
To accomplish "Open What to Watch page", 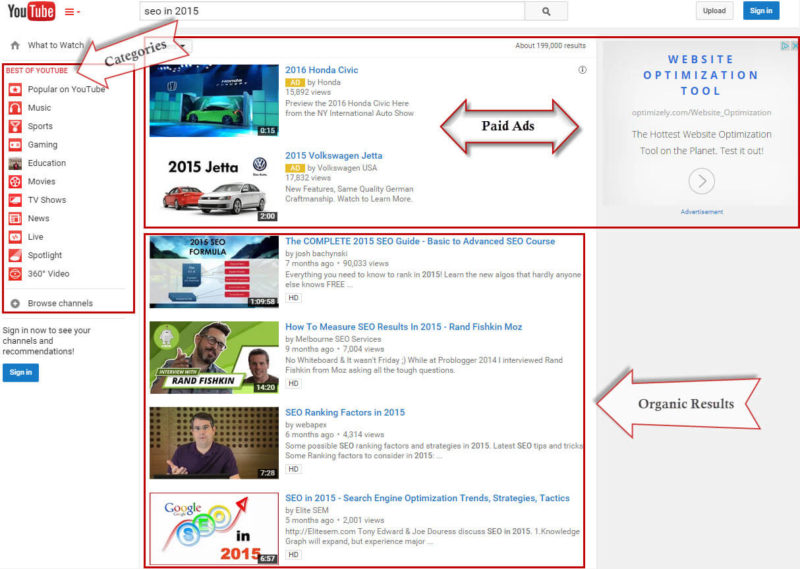I will pyautogui.click(x=56, y=45).
